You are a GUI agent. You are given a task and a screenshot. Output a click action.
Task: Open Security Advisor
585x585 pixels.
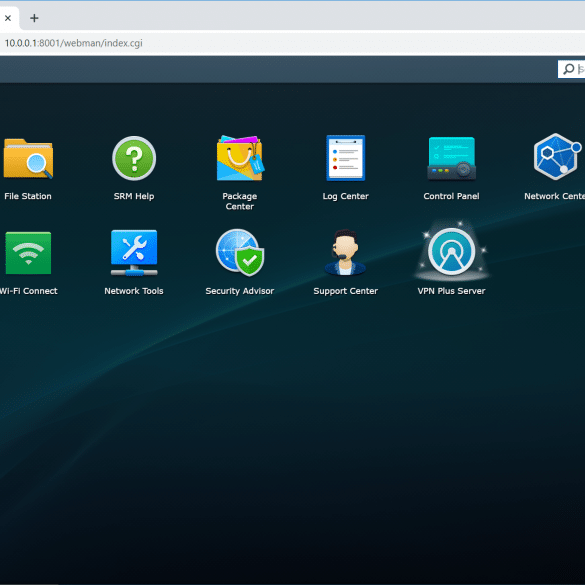tap(240, 253)
